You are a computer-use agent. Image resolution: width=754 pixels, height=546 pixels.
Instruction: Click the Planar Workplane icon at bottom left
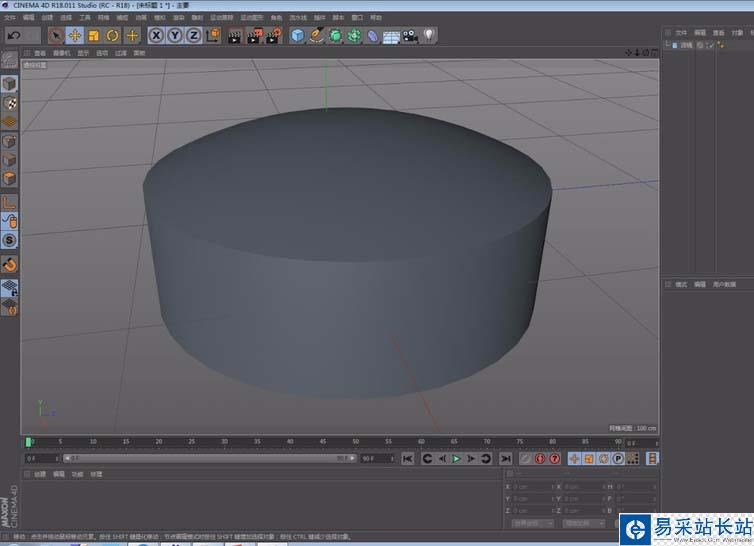click(x=9, y=307)
